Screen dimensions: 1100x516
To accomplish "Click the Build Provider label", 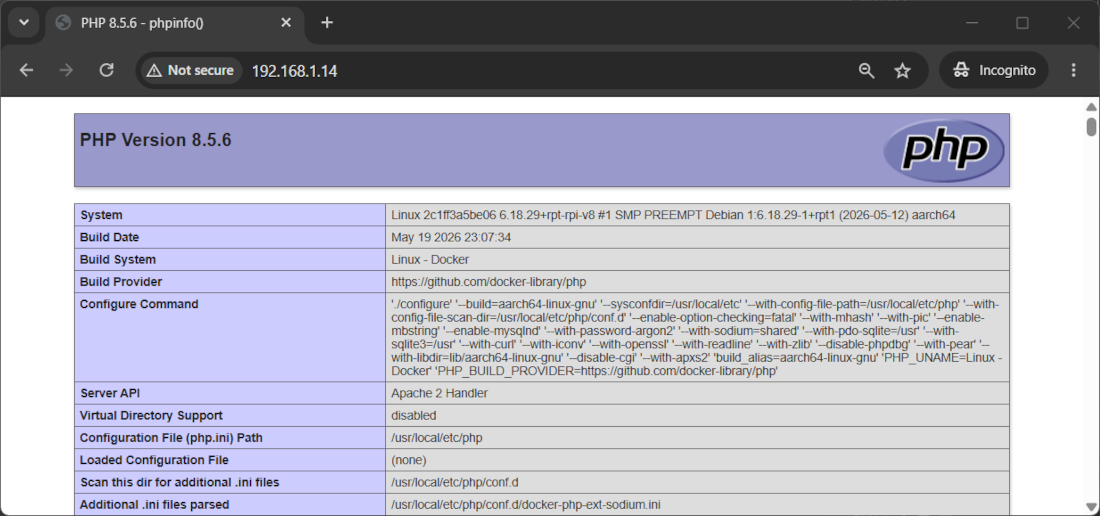I will pos(121,282).
